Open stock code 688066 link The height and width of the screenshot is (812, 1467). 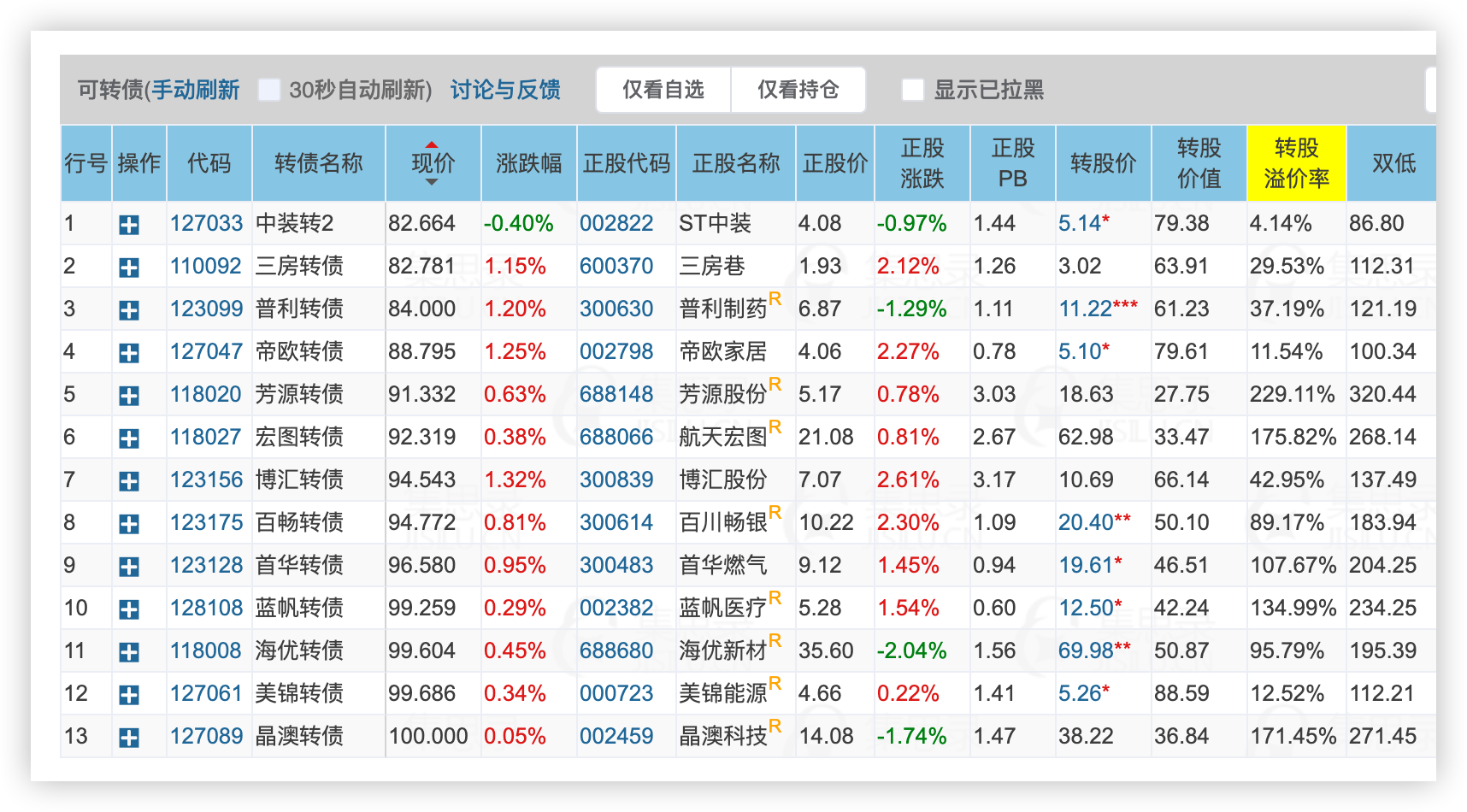pyautogui.click(x=616, y=438)
